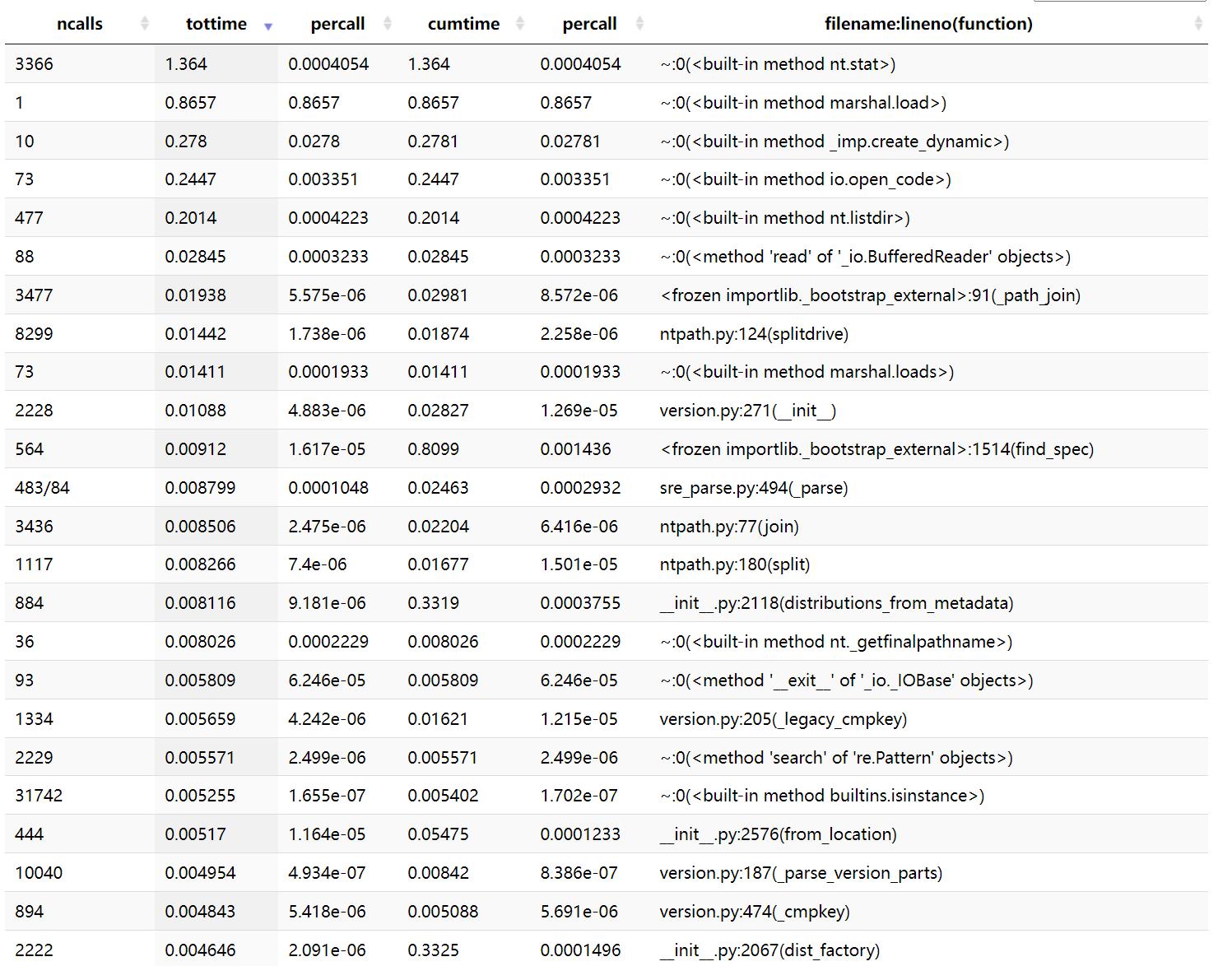Select the marshal.load function cell

(x=802, y=103)
